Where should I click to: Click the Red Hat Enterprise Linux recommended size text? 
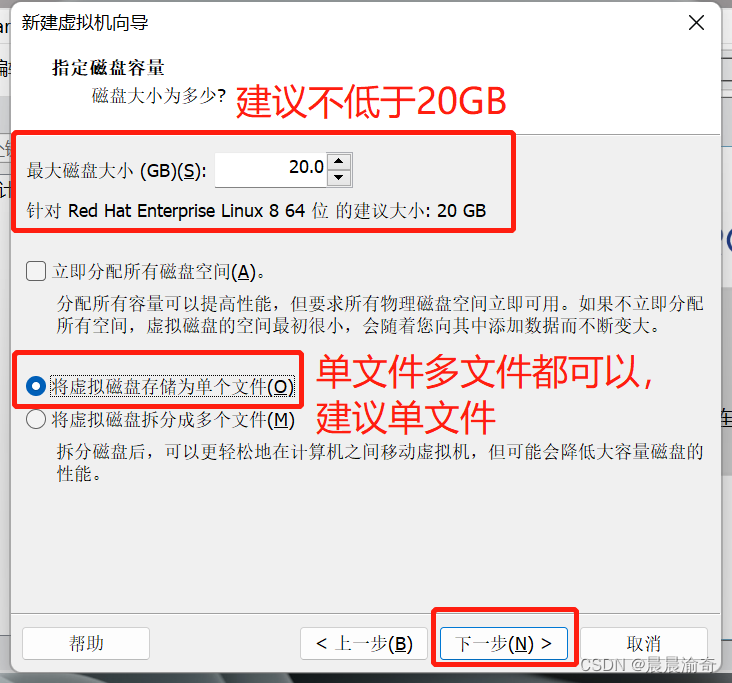(x=256, y=211)
